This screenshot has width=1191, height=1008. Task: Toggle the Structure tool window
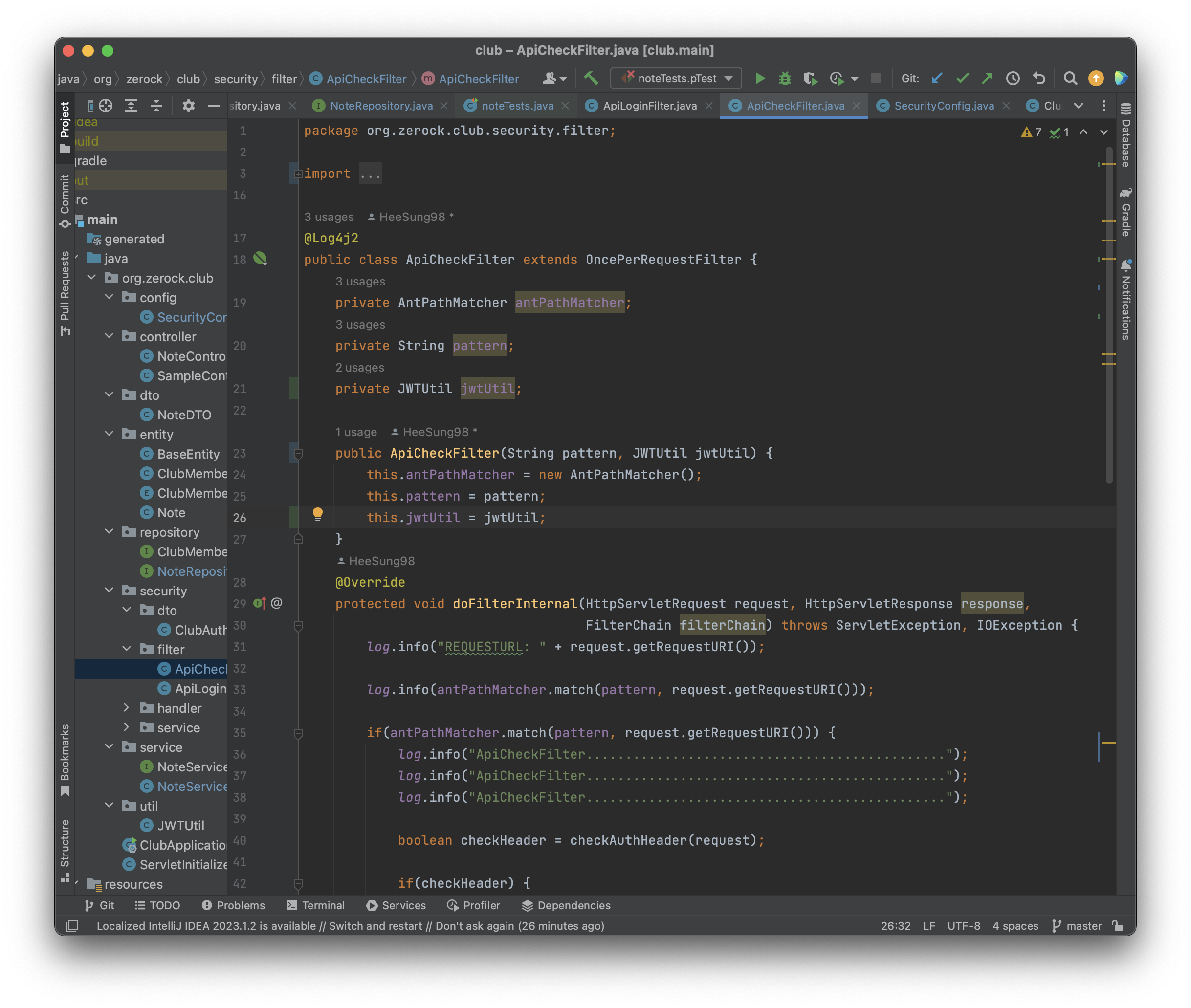(65, 852)
